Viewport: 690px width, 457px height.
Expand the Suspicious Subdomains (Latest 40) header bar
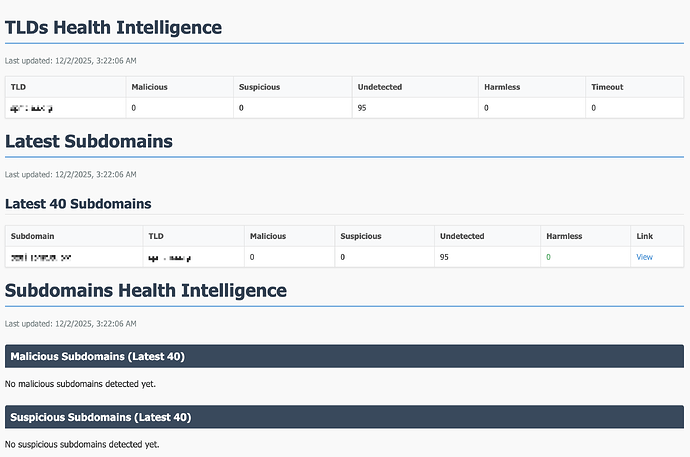[x=344, y=417]
